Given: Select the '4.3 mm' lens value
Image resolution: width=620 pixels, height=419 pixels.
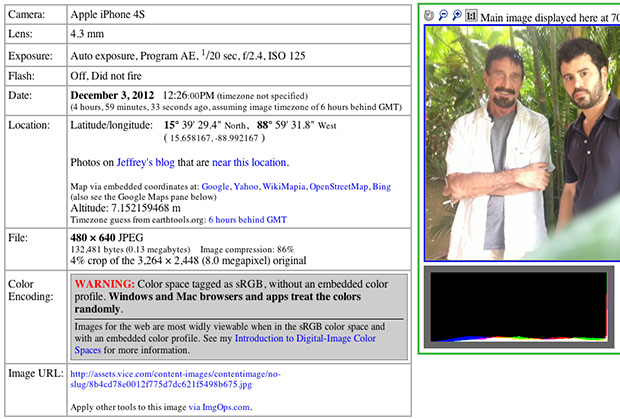Looking at the screenshot, I should pyautogui.click(x=87, y=34).
